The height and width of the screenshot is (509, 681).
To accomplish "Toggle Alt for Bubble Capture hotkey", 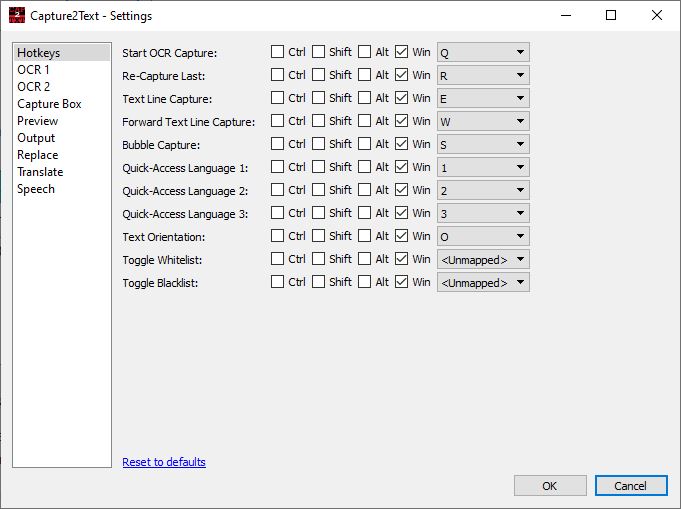I will 365,144.
